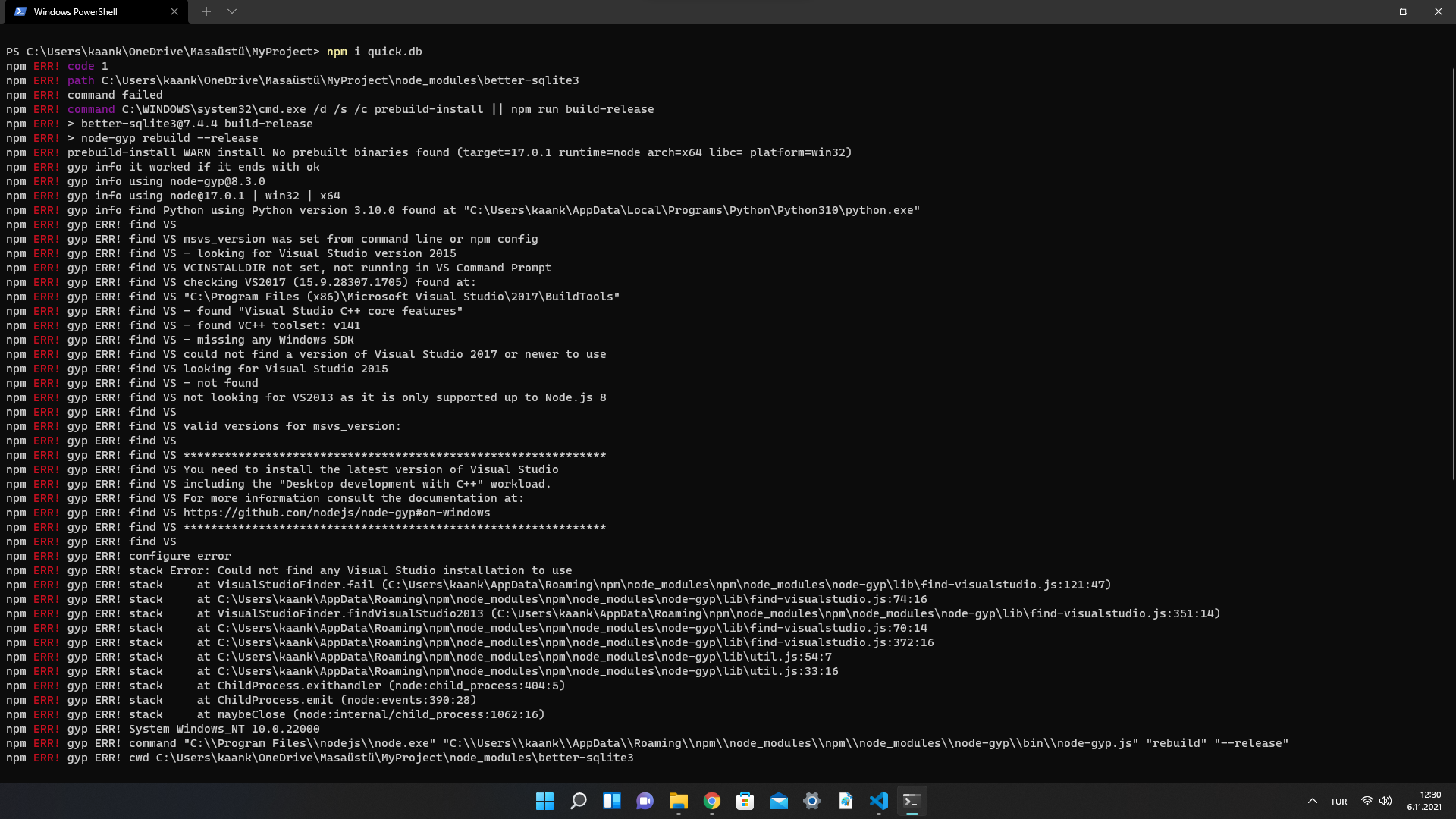Open the Windows Start menu
1456x819 pixels.
[x=544, y=801]
